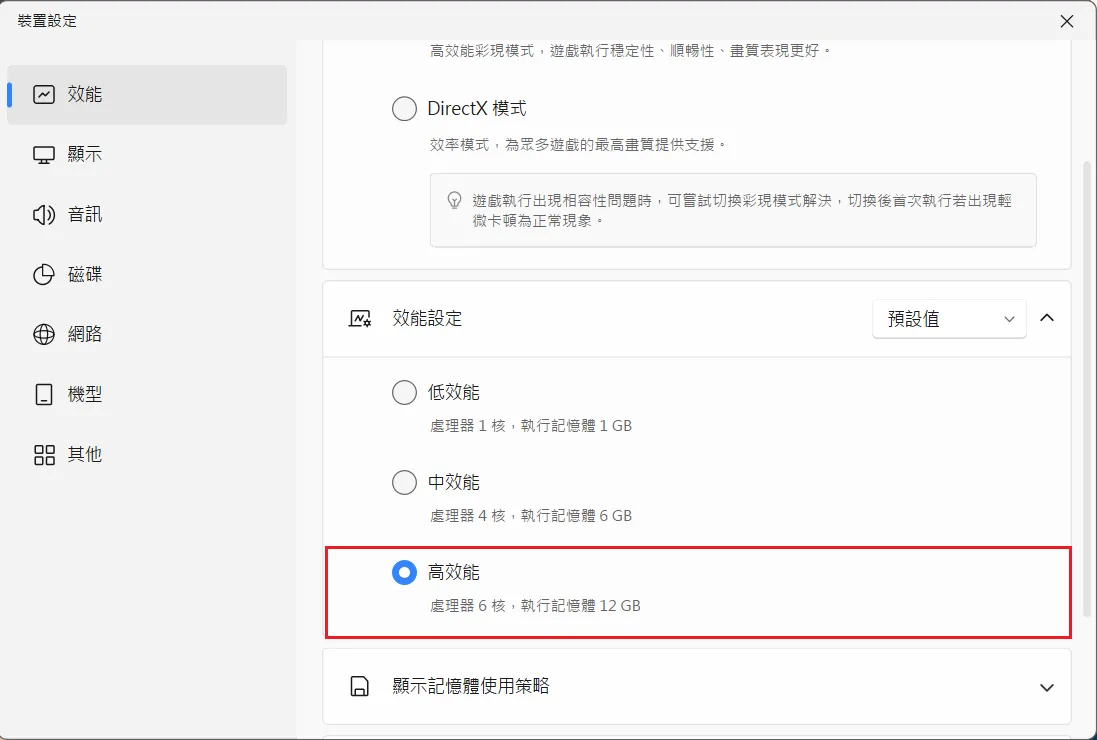Open the 顯示 settings panel
The width and height of the screenshot is (1097, 740).
(x=41, y=154)
